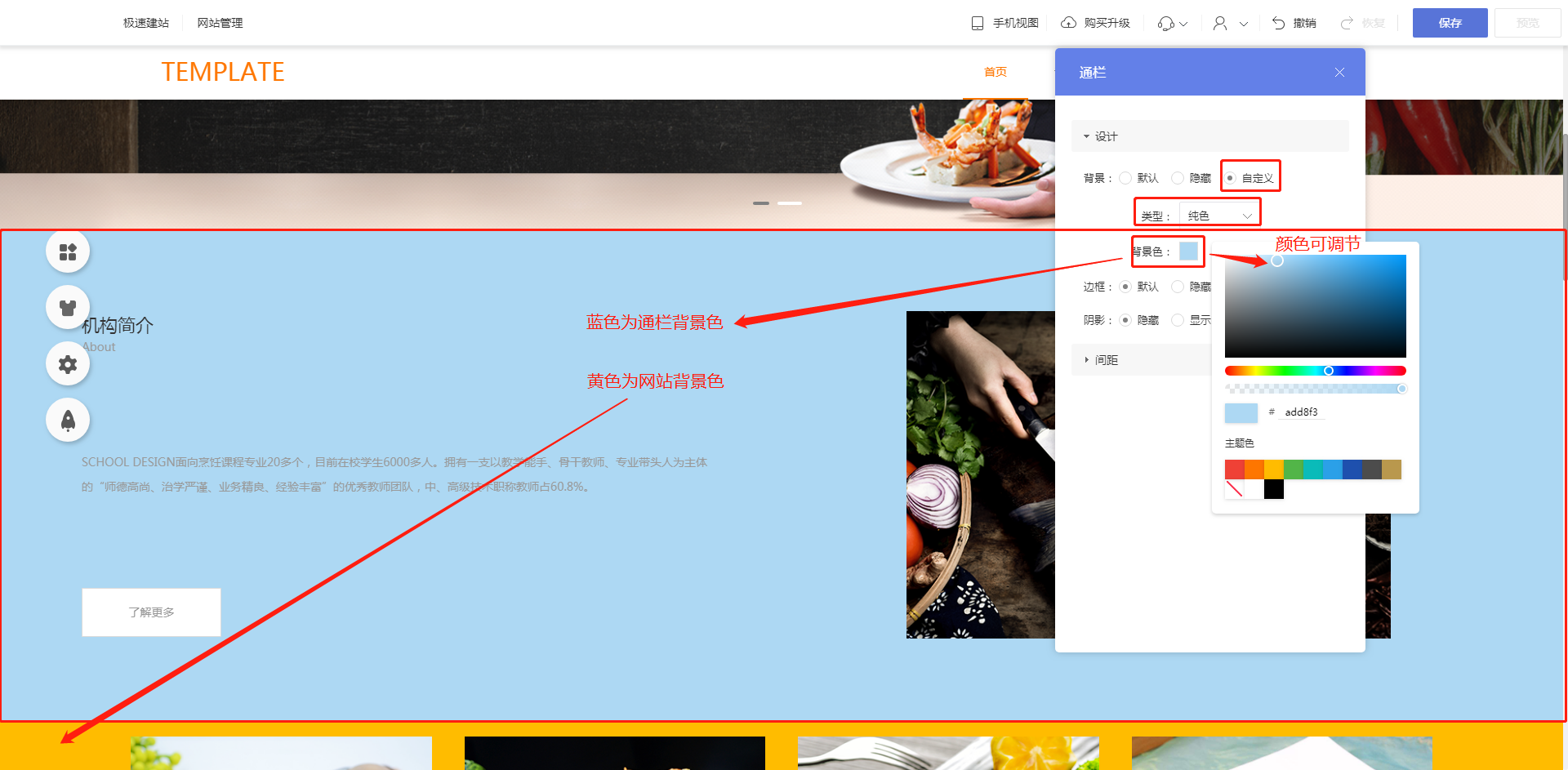Click the 了解更多 button

tap(151, 612)
